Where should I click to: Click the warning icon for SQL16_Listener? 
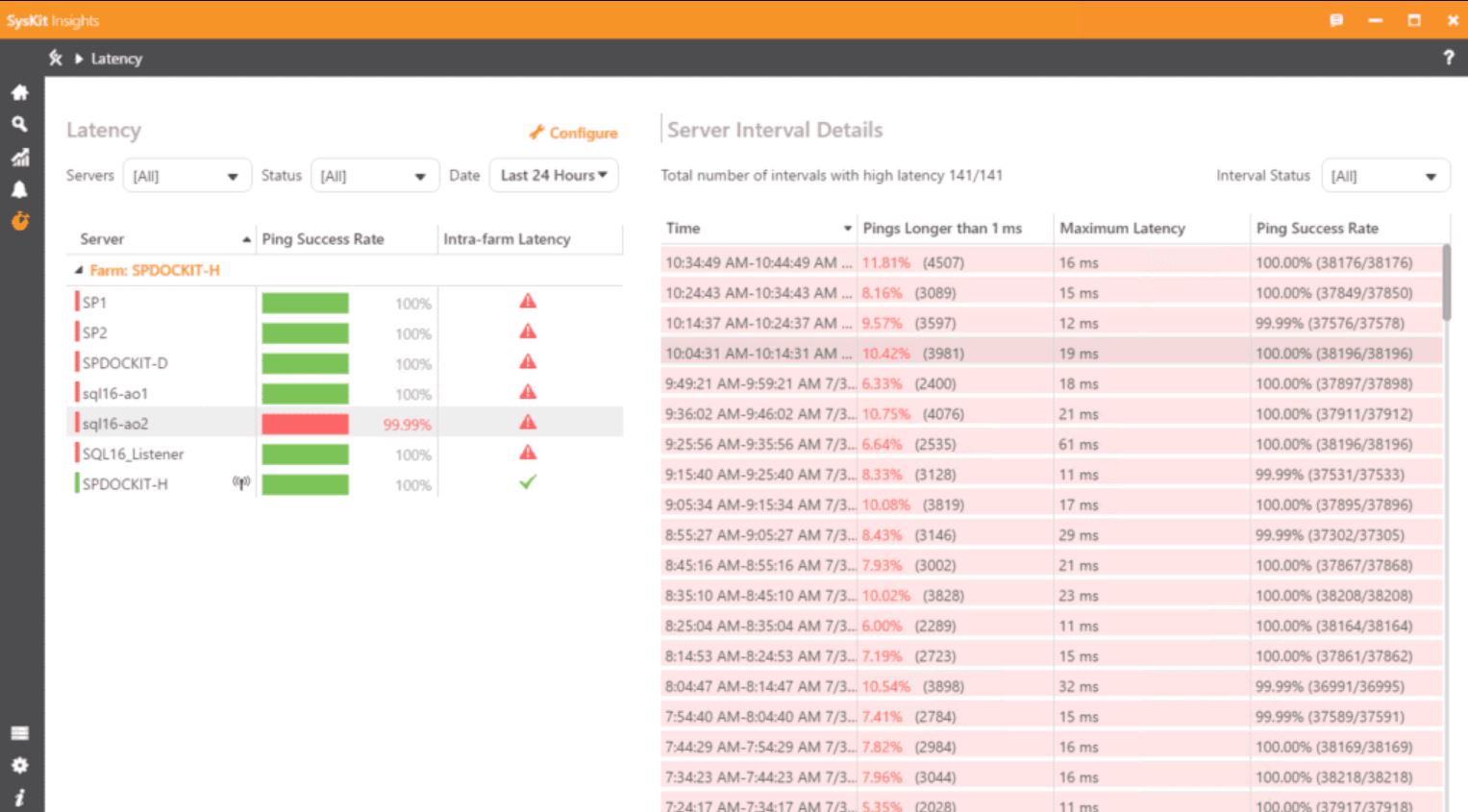[x=528, y=453]
